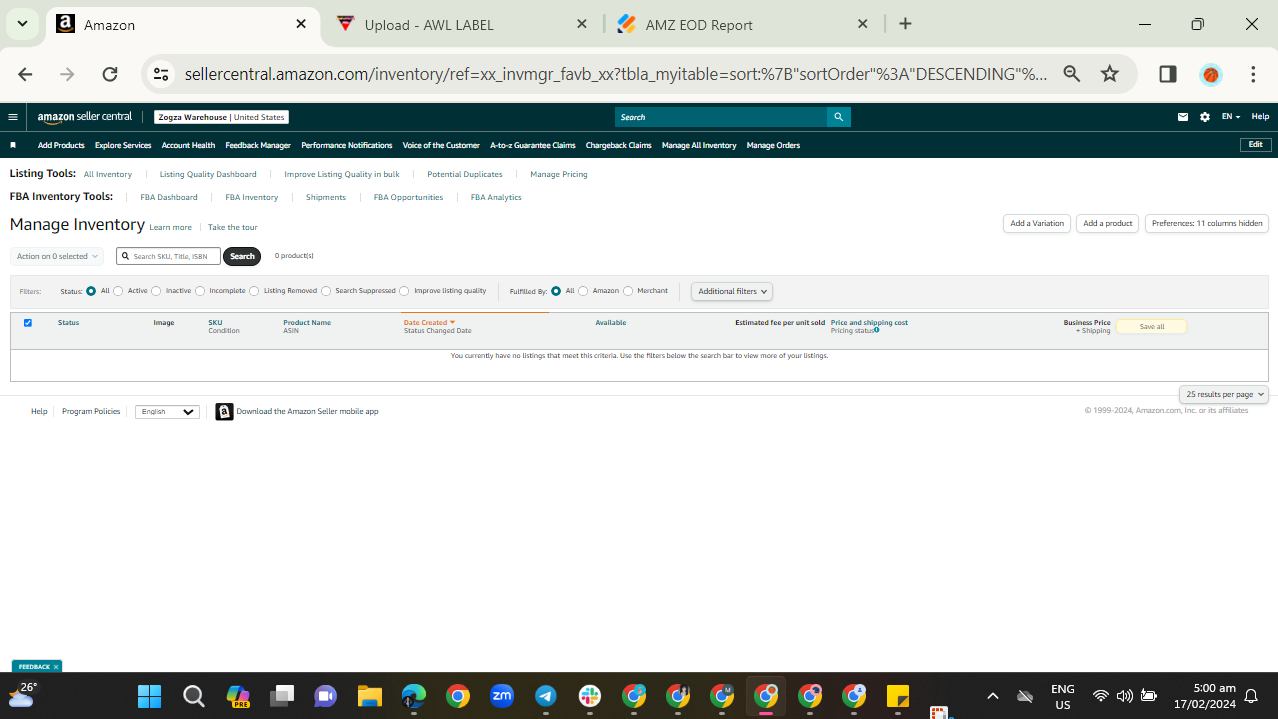
Task: Open the Chrome tab search dropdown arrow
Action: coord(22,24)
